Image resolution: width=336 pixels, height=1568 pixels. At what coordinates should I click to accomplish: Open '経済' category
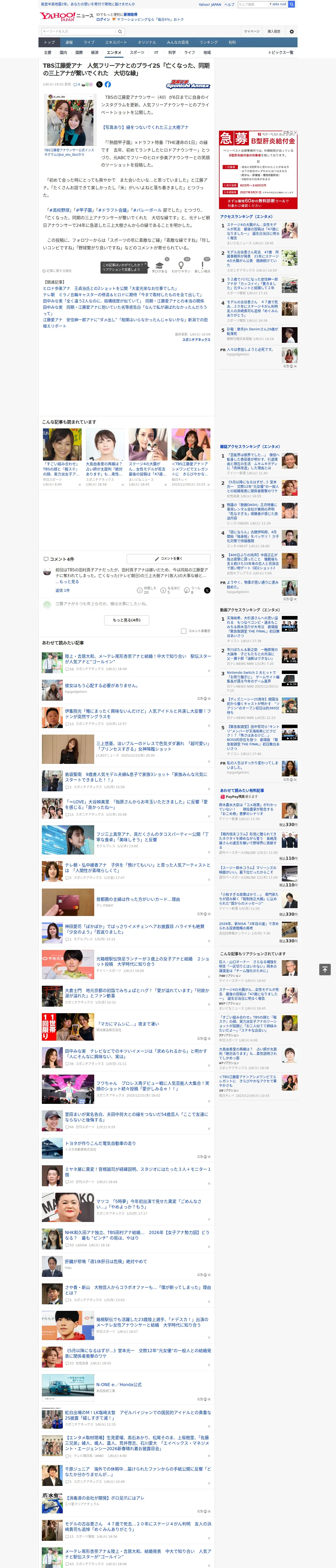point(94,52)
